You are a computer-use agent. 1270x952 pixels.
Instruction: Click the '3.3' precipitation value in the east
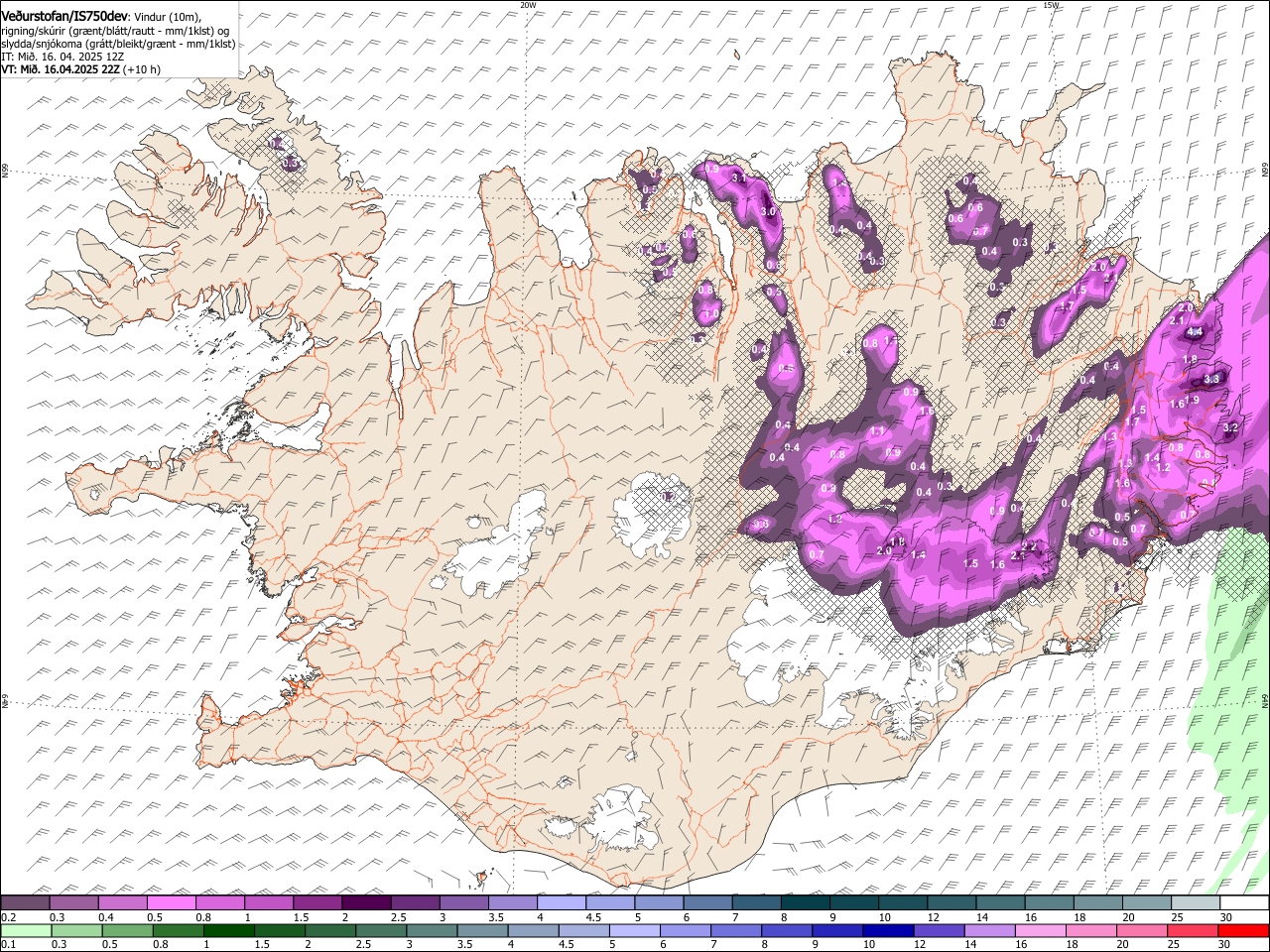[1211, 379]
